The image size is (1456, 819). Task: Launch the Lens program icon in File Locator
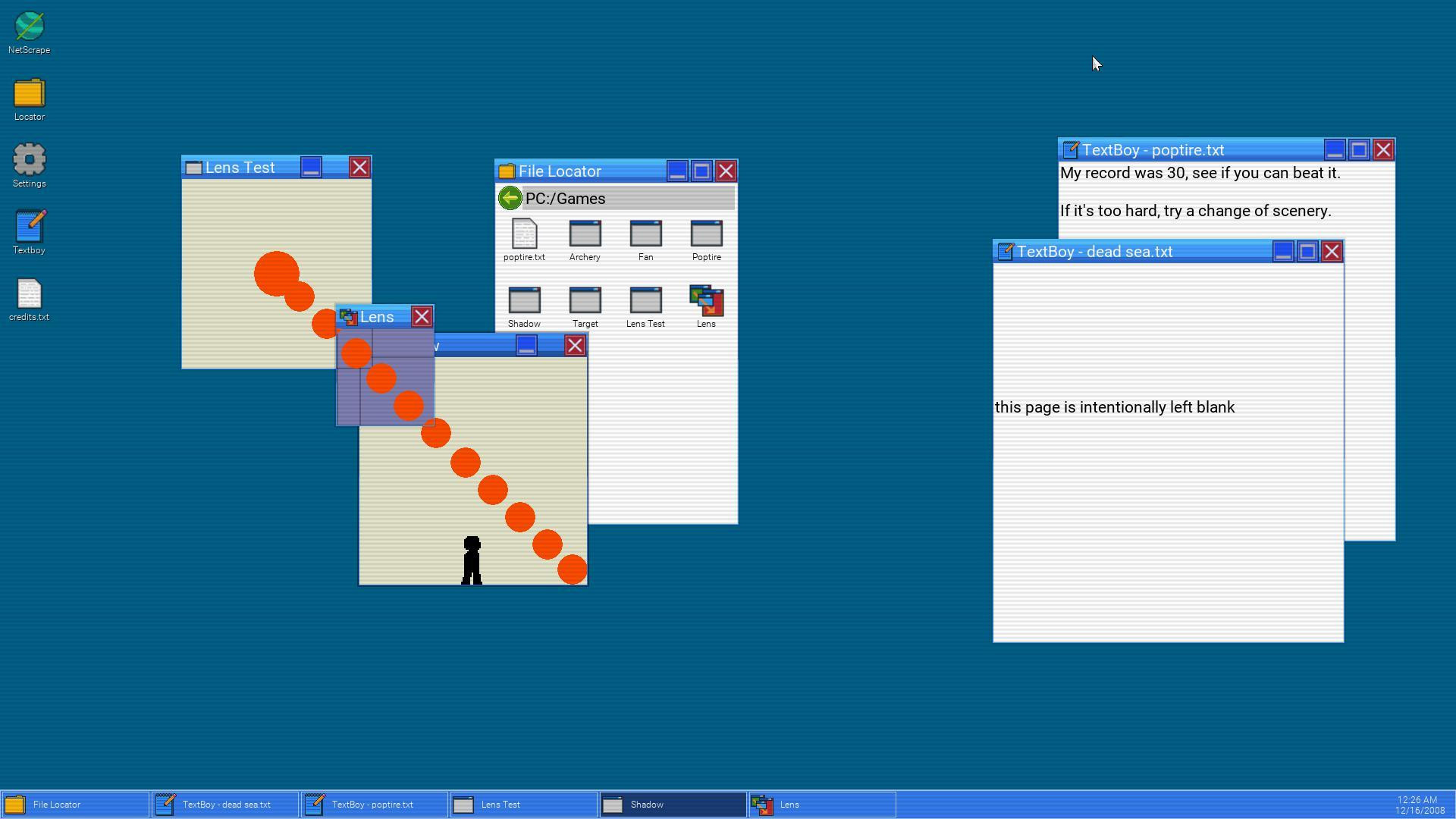click(706, 307)
